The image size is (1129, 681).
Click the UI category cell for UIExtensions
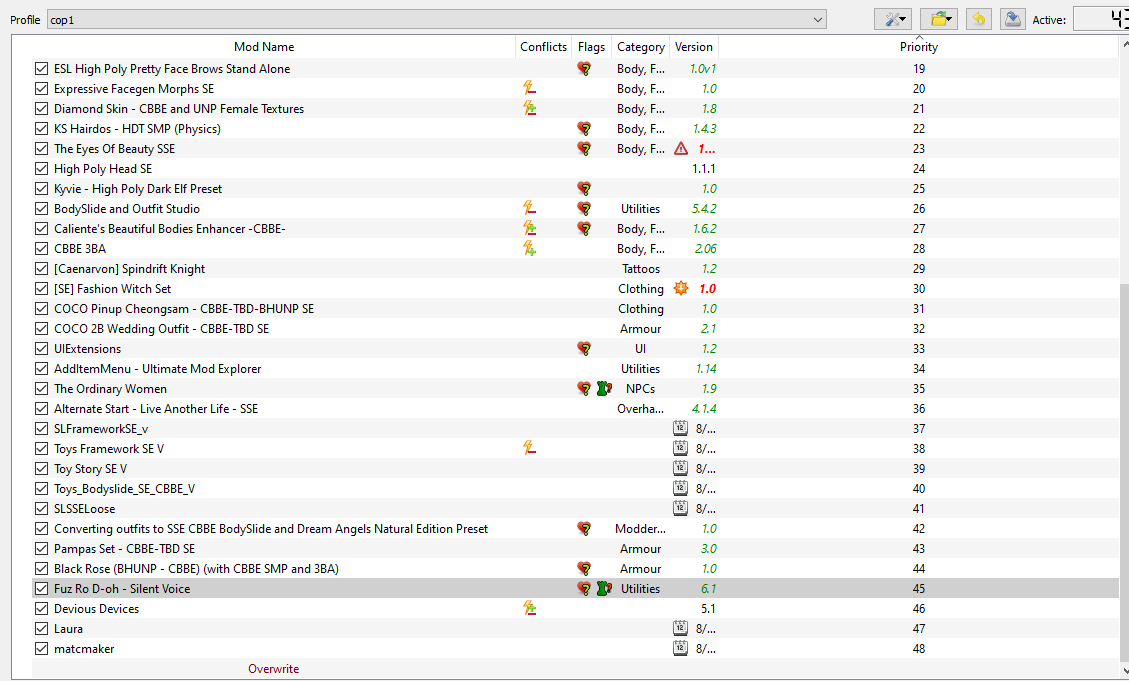pos(641,349)
